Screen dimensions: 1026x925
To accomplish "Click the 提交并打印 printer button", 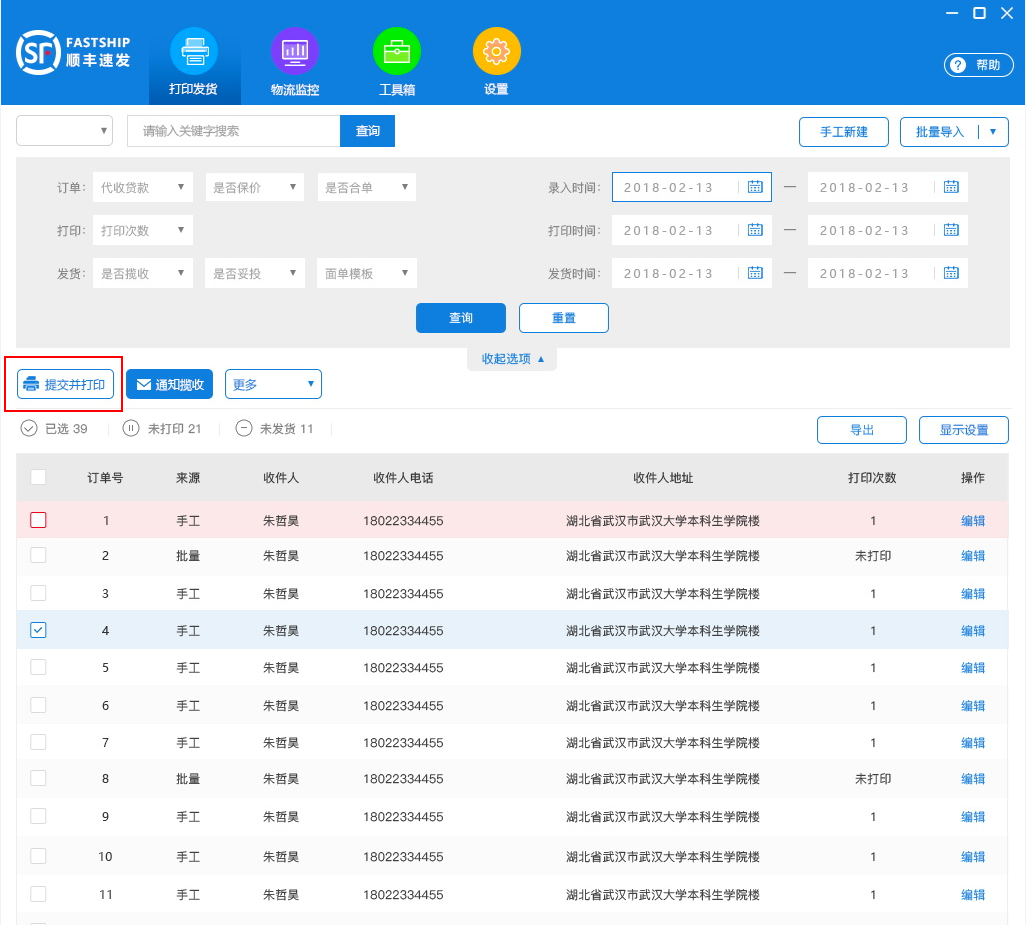I will 65,385.
